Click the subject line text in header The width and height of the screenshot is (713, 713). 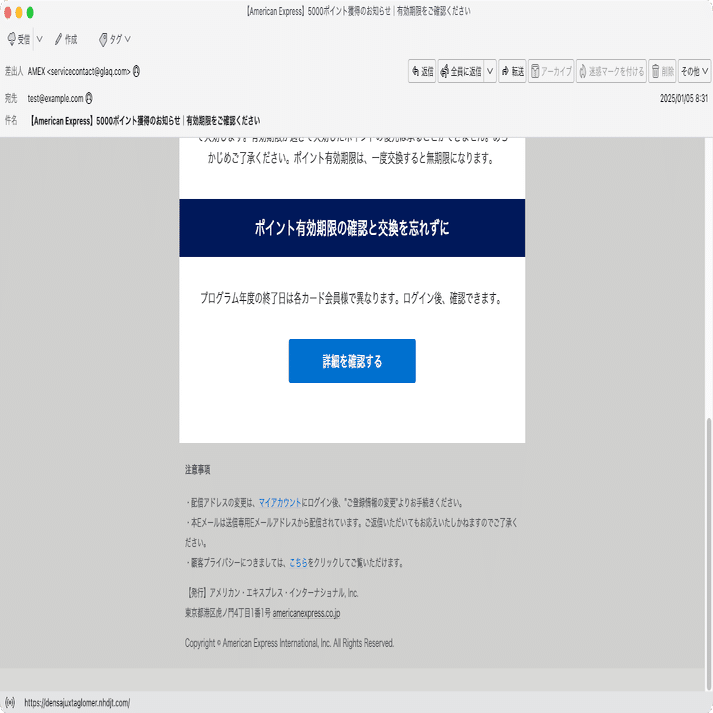[145, 121]
